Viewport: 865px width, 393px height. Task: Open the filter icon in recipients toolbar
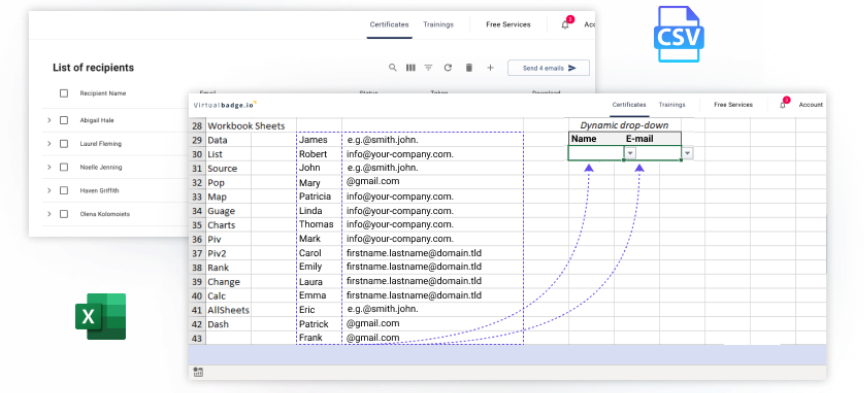click(x=428, y=68)
